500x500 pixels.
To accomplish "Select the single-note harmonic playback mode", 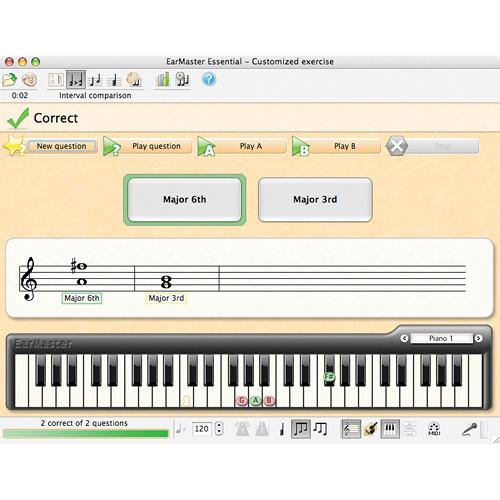I will tap(282, 429).
